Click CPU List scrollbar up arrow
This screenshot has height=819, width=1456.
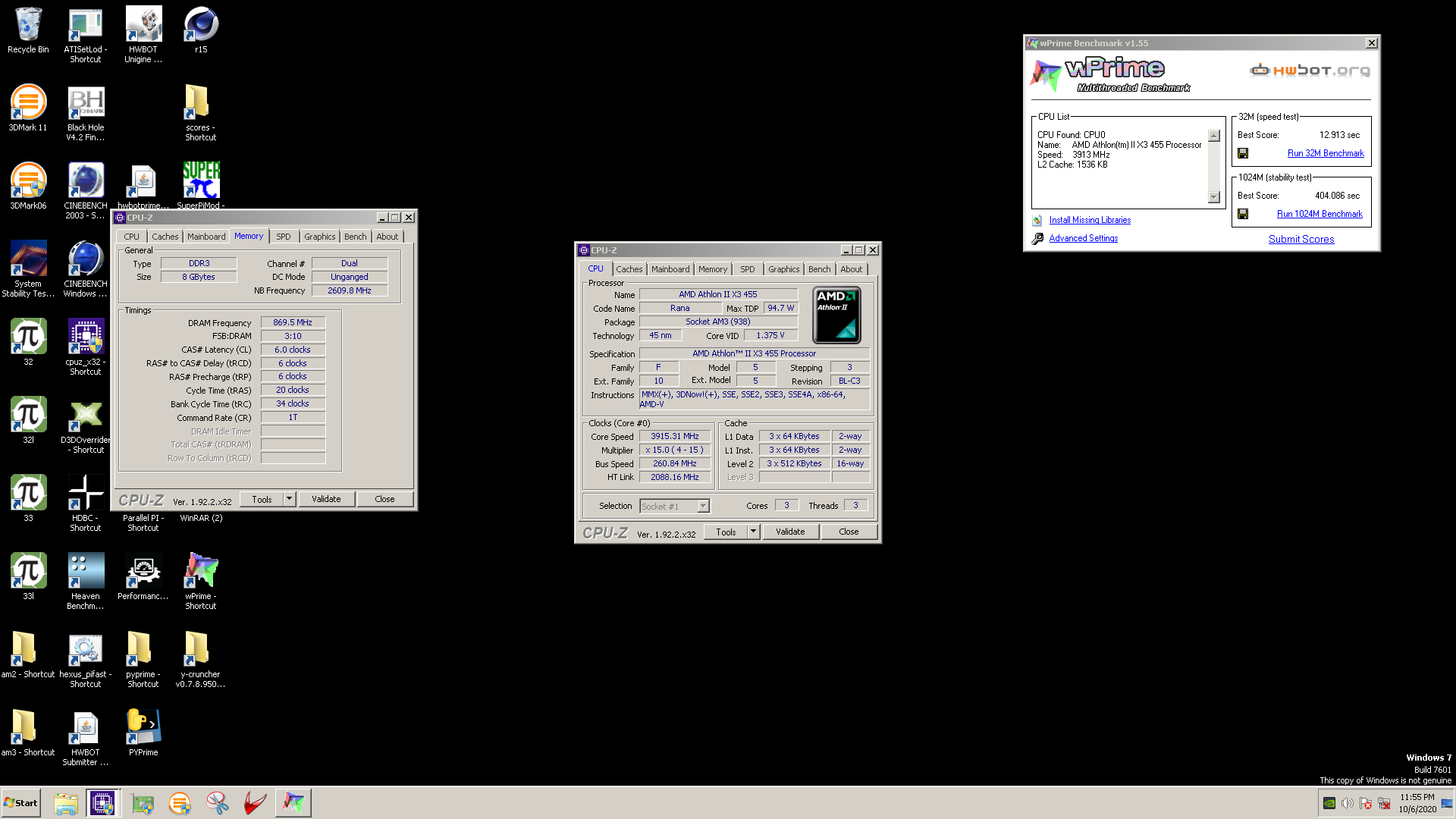(x=1214, y=136)
